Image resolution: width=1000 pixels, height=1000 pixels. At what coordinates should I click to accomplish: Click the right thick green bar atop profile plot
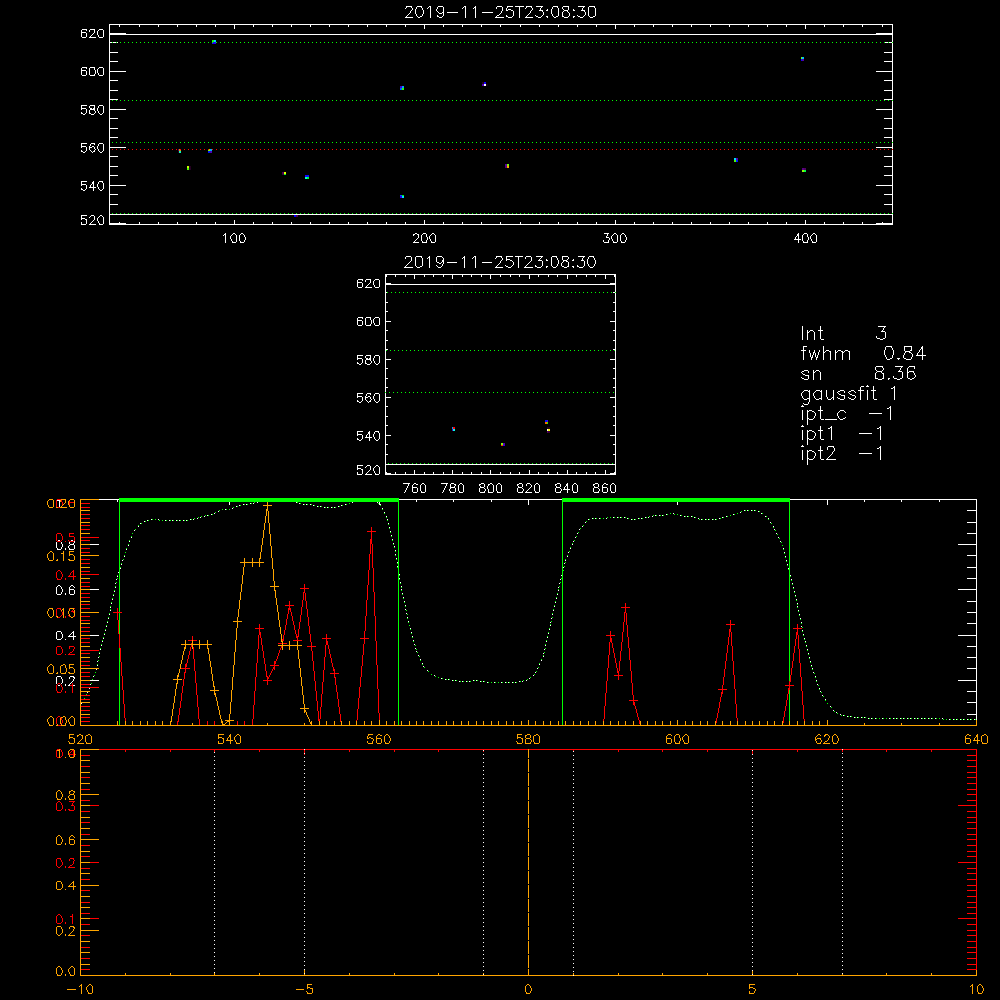tap(676, 500)
